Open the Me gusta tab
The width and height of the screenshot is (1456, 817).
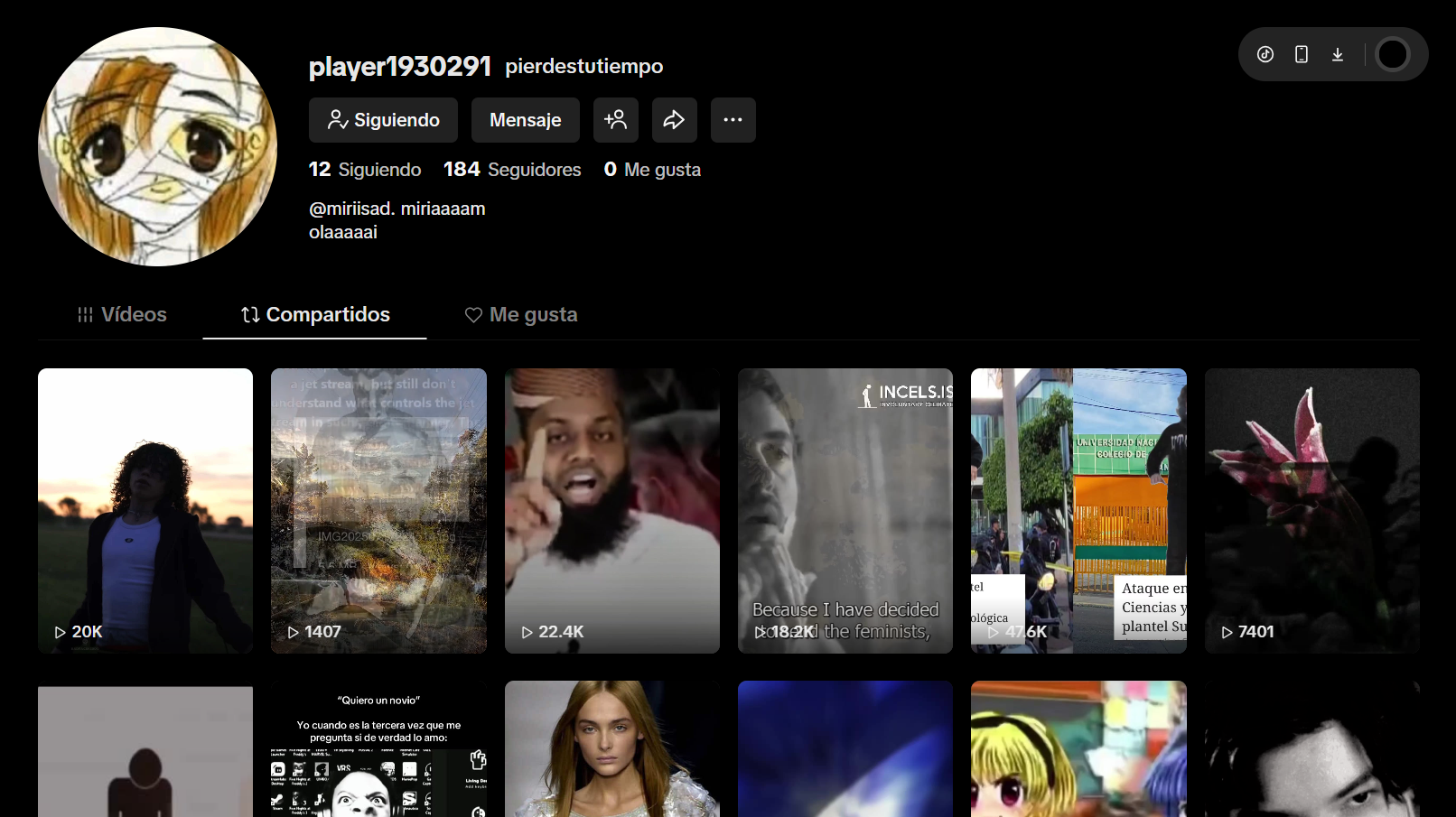tap(521, 314)
